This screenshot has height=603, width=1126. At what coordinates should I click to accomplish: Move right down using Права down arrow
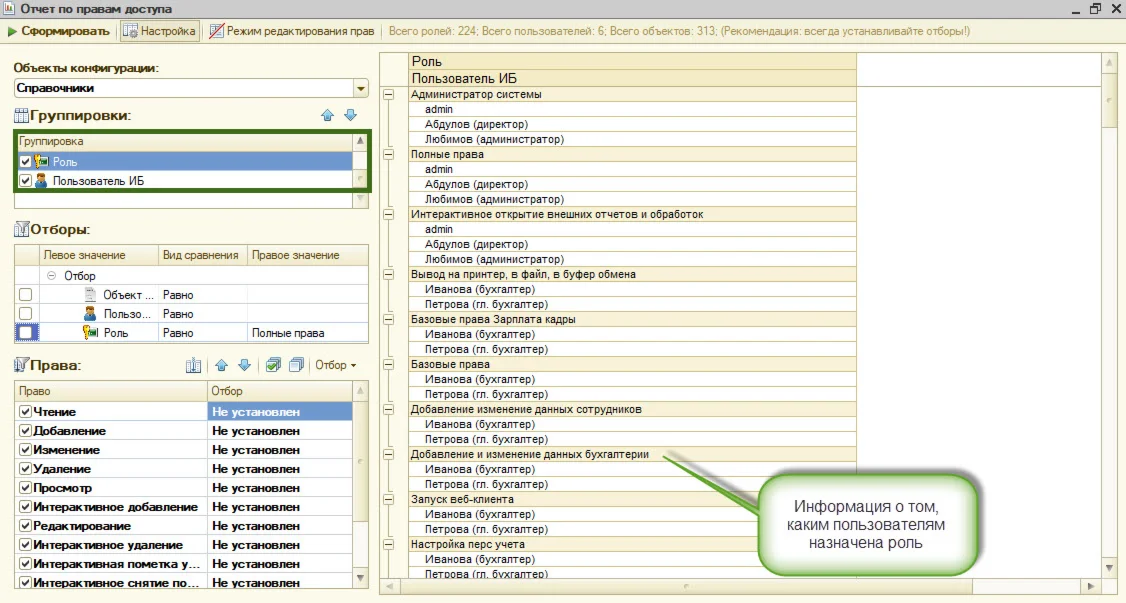coord(244,366)
